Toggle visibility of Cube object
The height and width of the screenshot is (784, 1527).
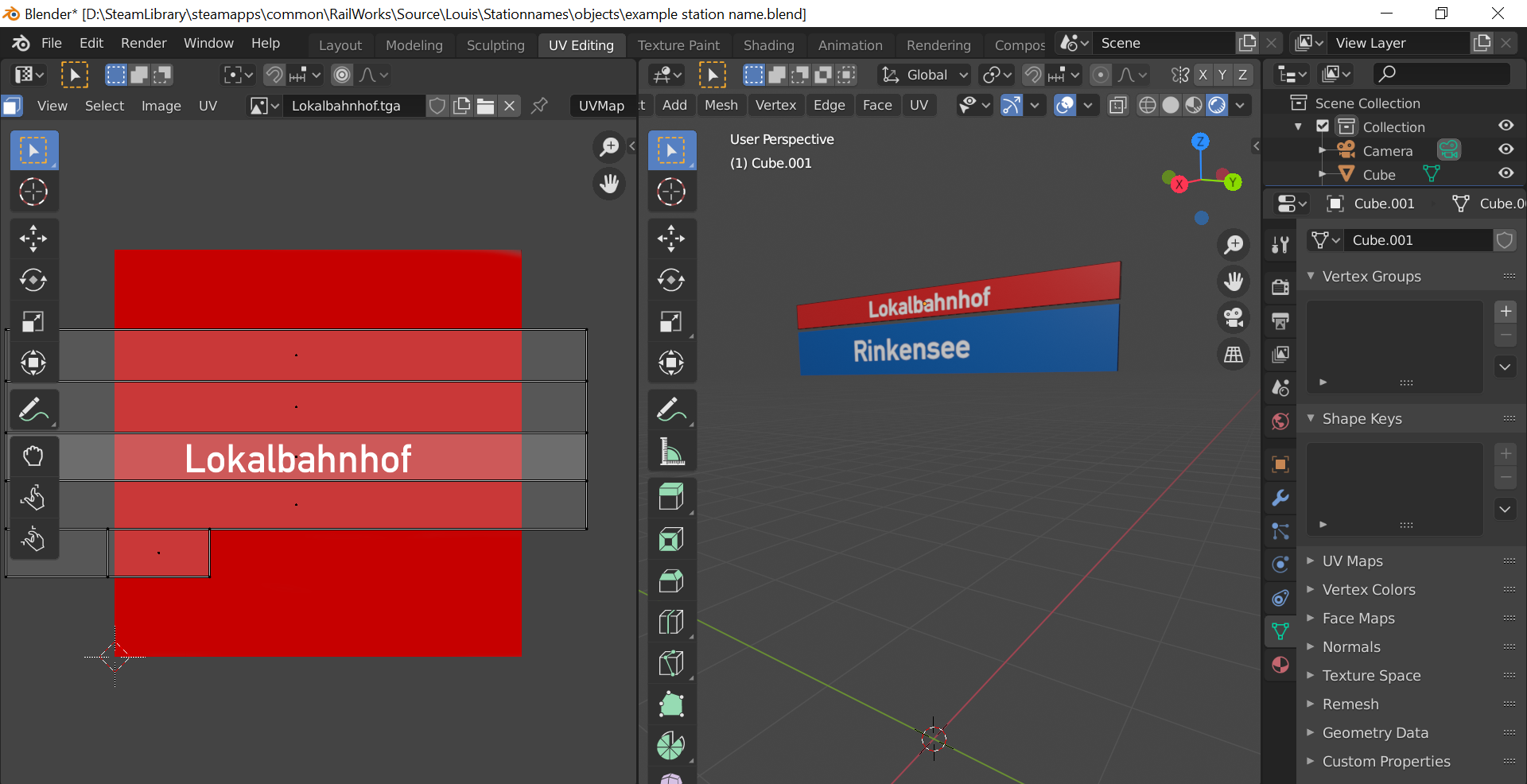tap(1506, 173)
